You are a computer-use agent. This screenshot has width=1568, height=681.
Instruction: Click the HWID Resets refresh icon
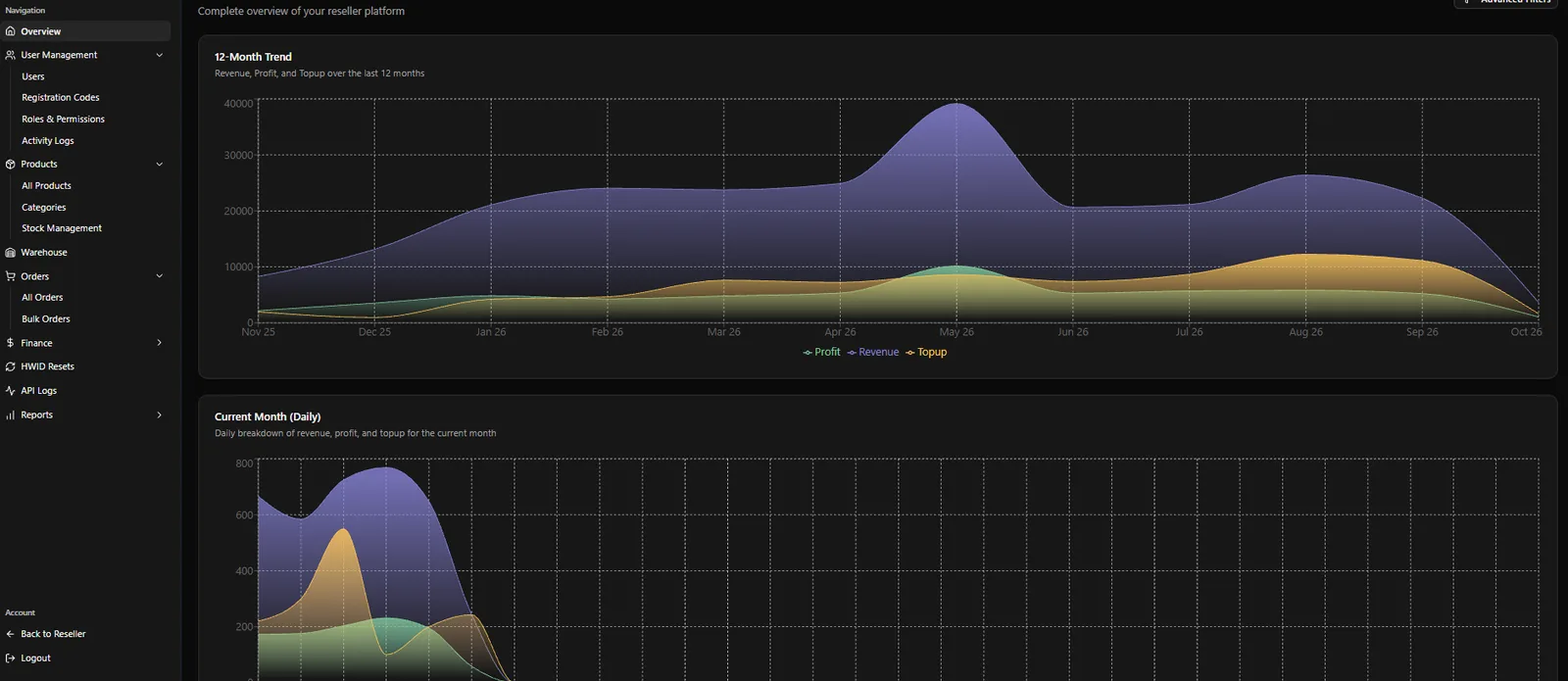[x=11, y=366]
